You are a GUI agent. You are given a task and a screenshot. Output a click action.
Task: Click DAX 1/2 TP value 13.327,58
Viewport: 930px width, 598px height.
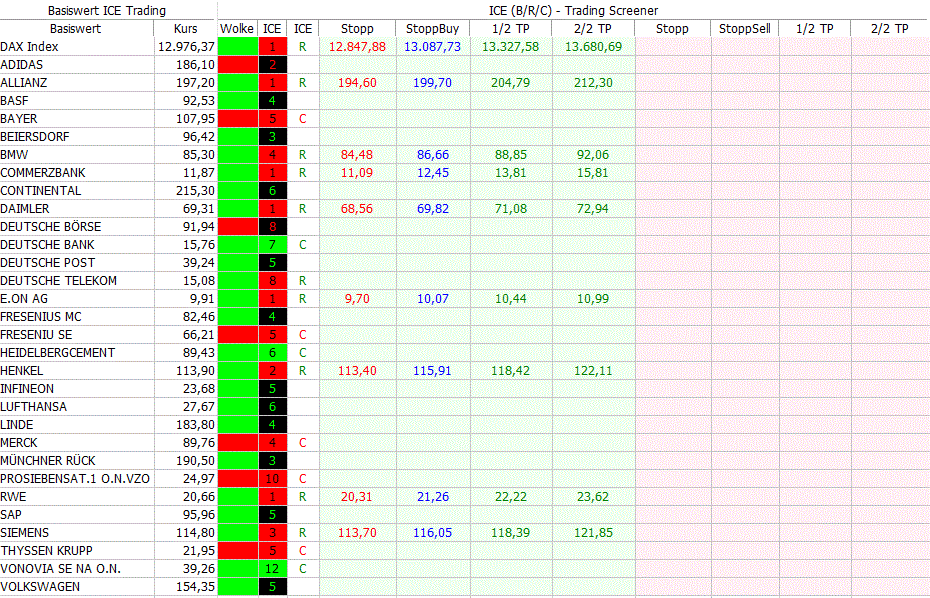[x=510, y=46]
